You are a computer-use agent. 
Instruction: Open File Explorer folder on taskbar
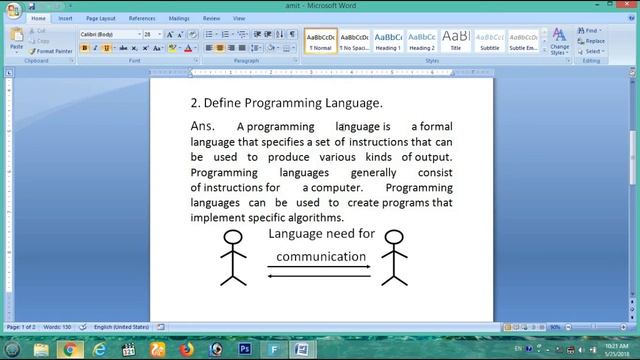pyautogui.click(x=41, y=349)
